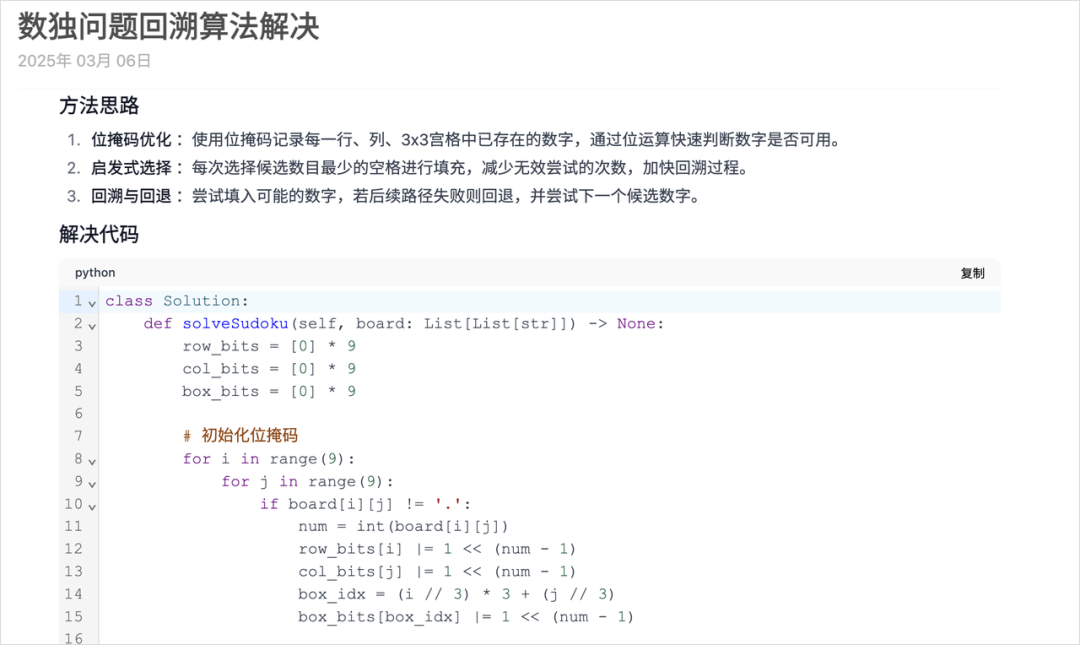This screenshot has width=1080, height=645.
Task: Click the 'box_bits = [0] * 9' line
Action: (269, 391)
